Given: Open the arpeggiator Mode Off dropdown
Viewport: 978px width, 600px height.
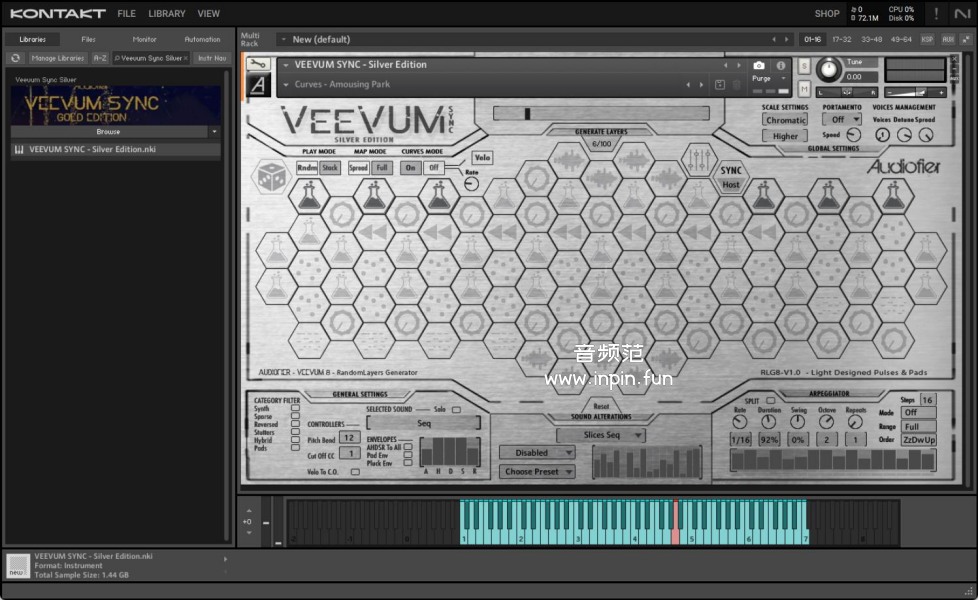Looking at the screenshot, I should point(918,412).
